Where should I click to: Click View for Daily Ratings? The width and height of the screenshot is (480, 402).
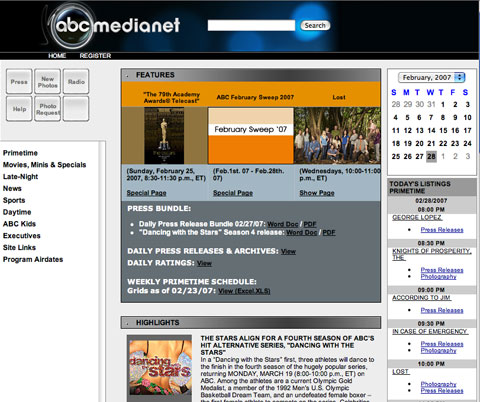pos(204,263)
